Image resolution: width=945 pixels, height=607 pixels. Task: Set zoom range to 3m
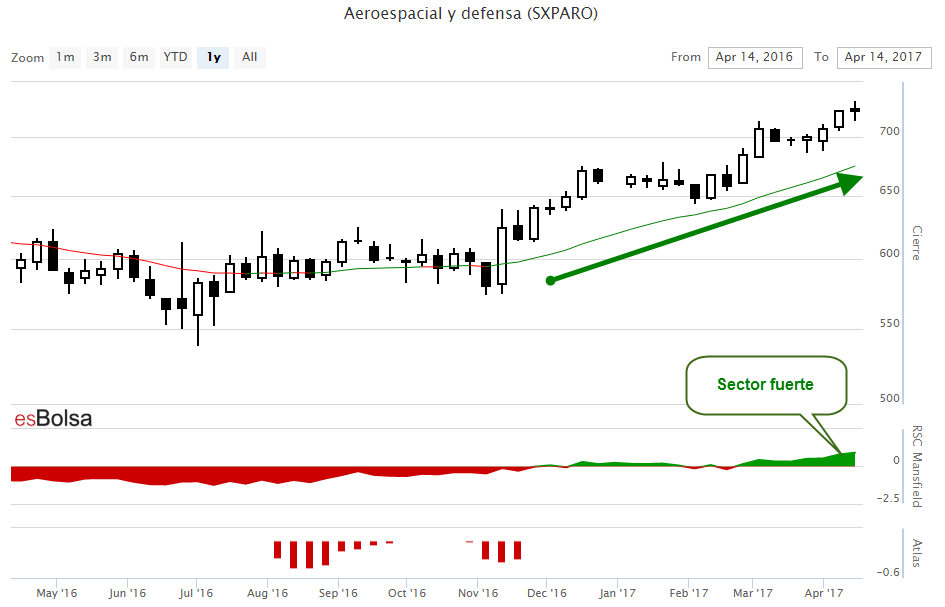102,57
